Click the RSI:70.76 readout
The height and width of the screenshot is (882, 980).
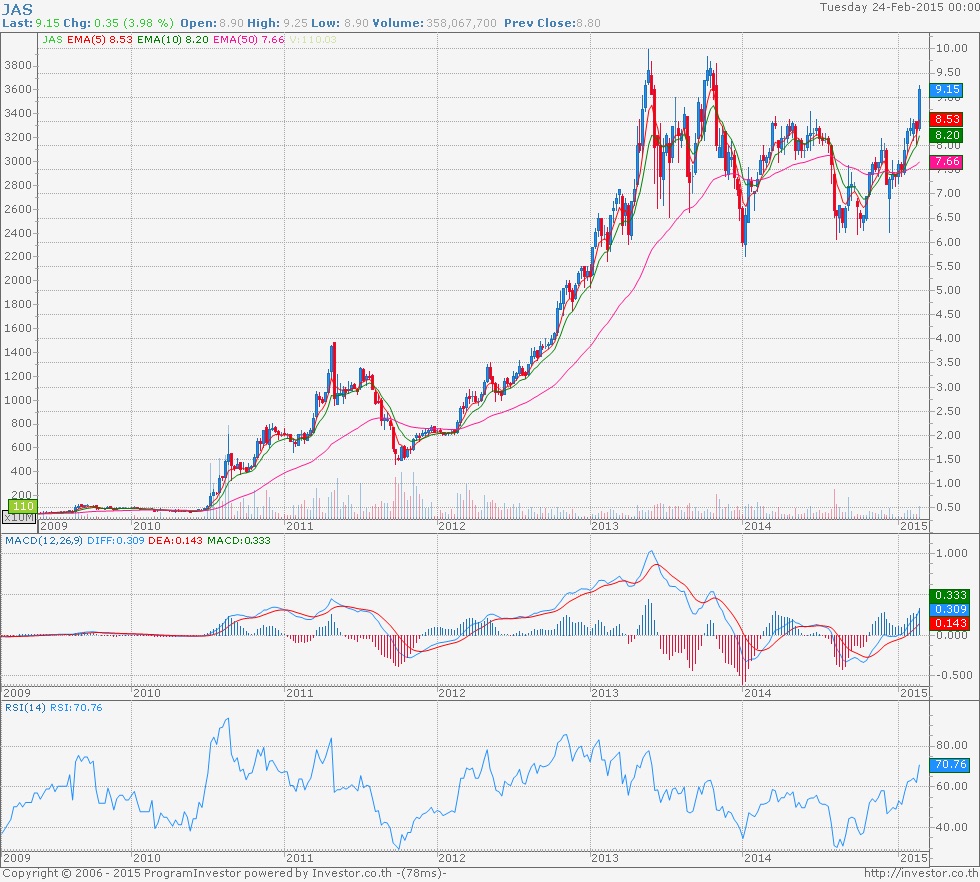point(76,708)
